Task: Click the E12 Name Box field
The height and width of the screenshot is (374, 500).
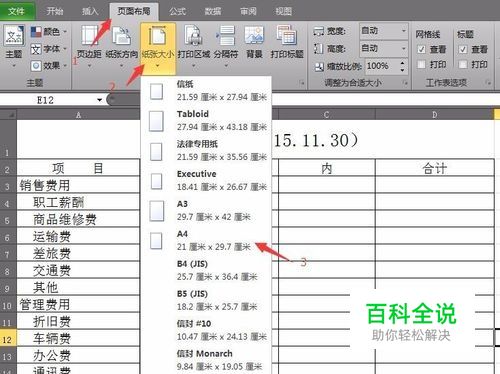Action: click(45, 100)
